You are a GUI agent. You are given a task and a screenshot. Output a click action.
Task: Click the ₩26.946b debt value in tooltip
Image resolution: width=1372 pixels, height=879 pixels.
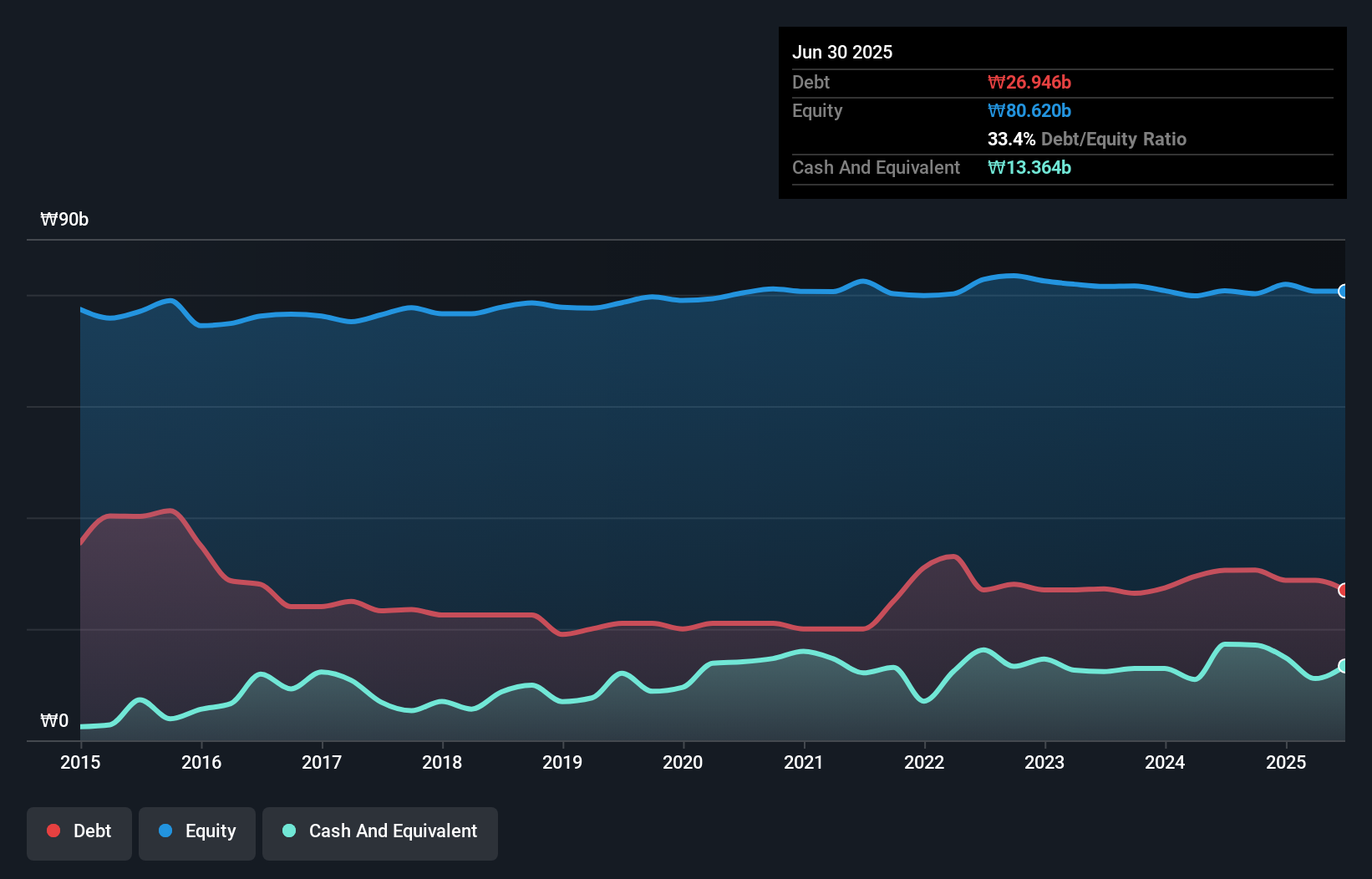point(1029,82)
